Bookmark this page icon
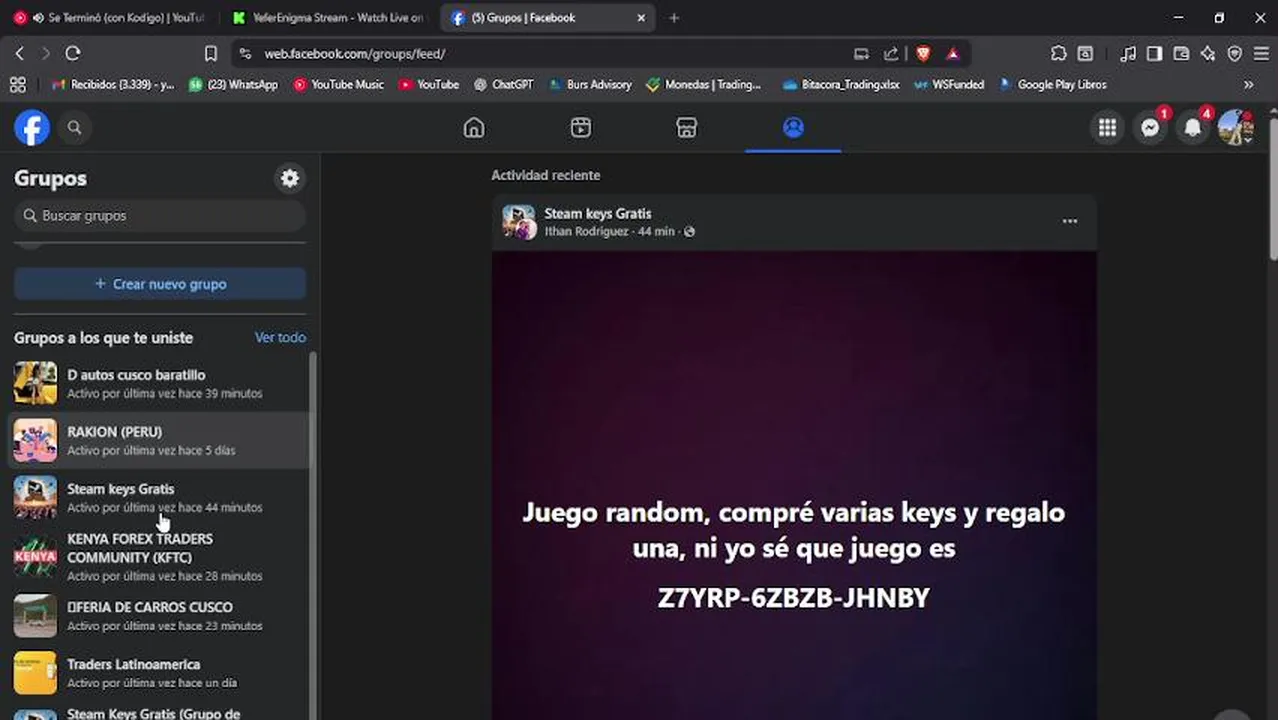The image size is (1278, 720). [x=210, y=53]
